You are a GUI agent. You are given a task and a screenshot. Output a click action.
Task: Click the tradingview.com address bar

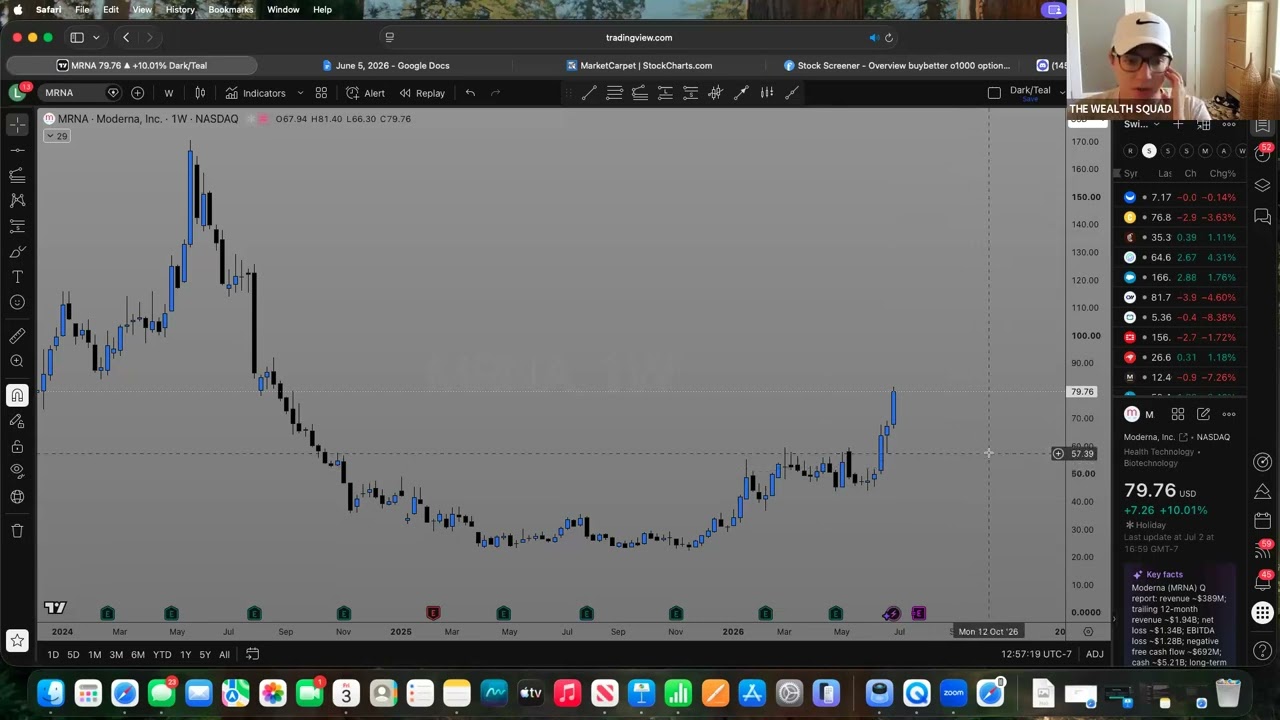click(639, 38)
